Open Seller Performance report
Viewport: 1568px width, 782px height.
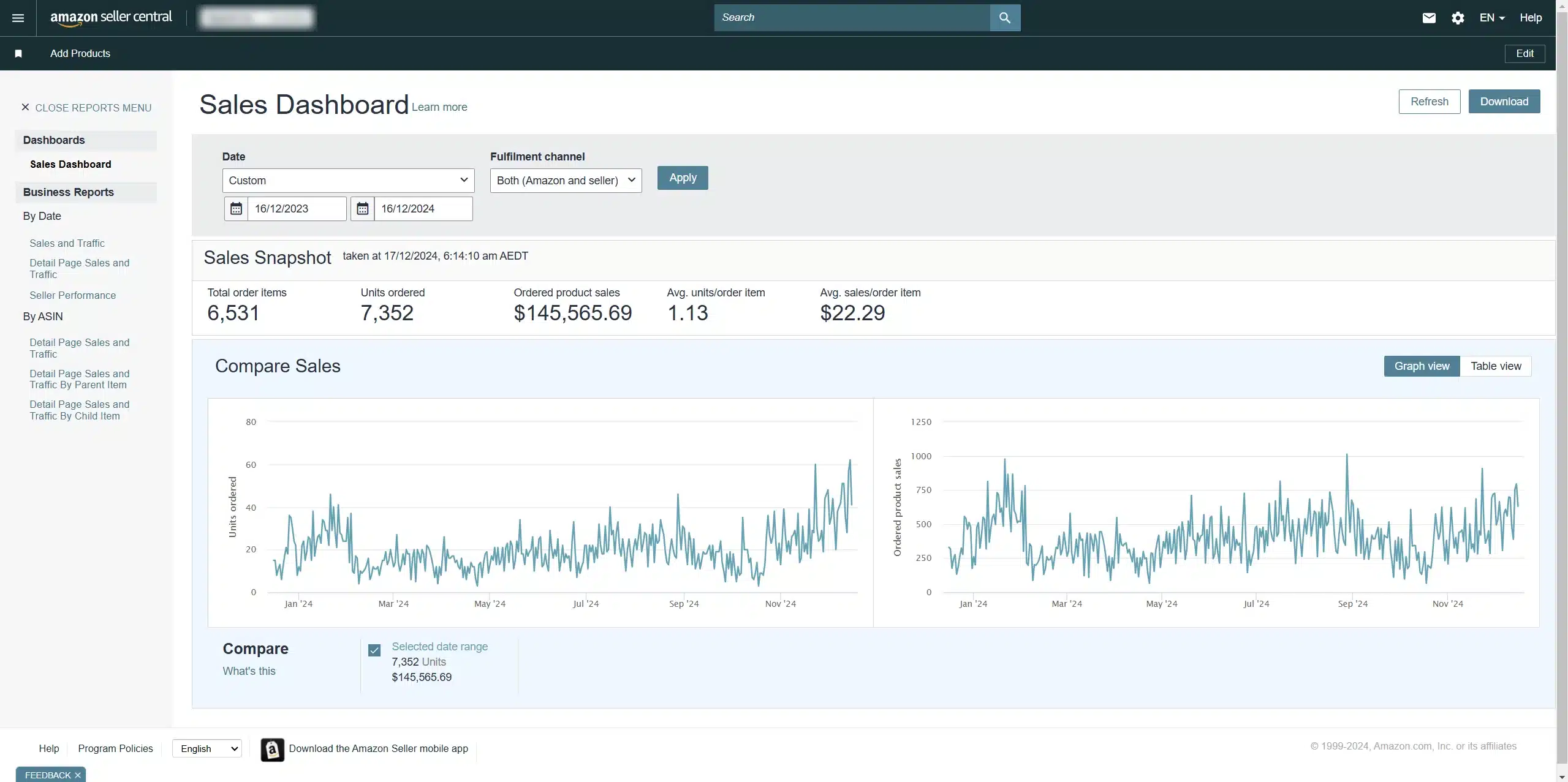point(72,295)
